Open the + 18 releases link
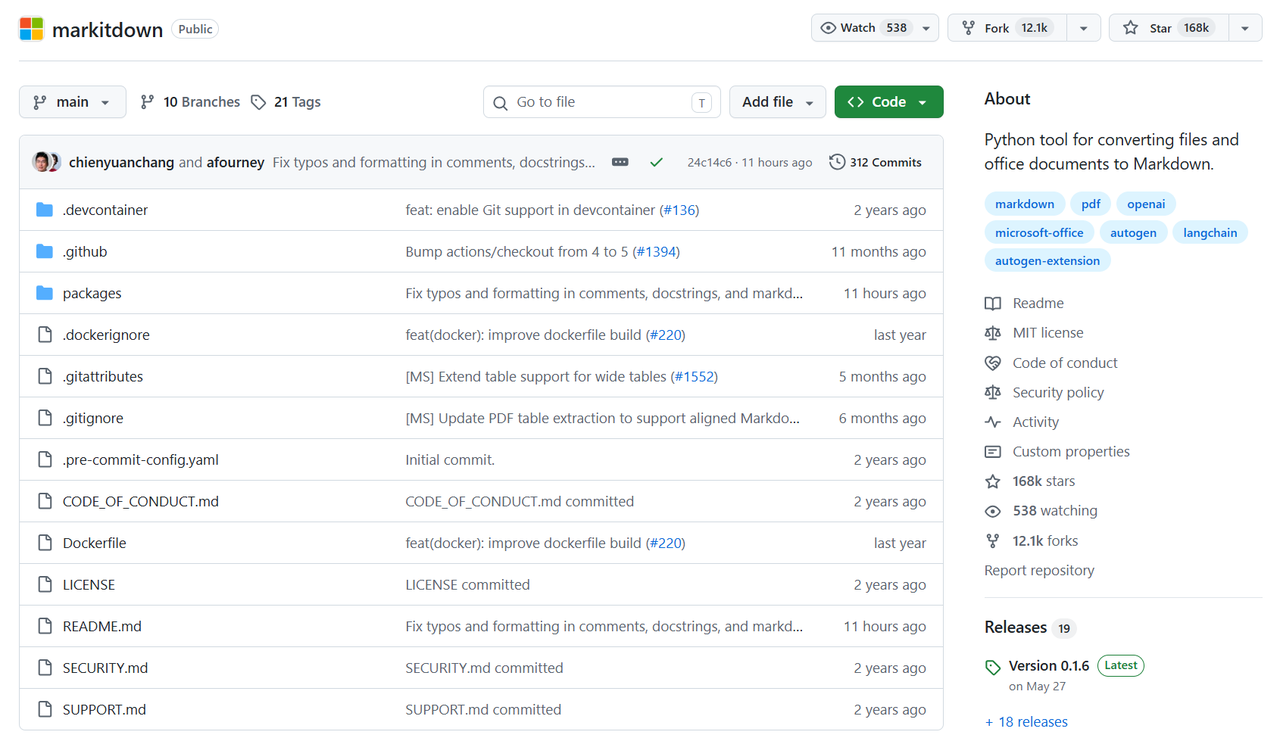This screenshot has height=738, width=1280. 1026,722
